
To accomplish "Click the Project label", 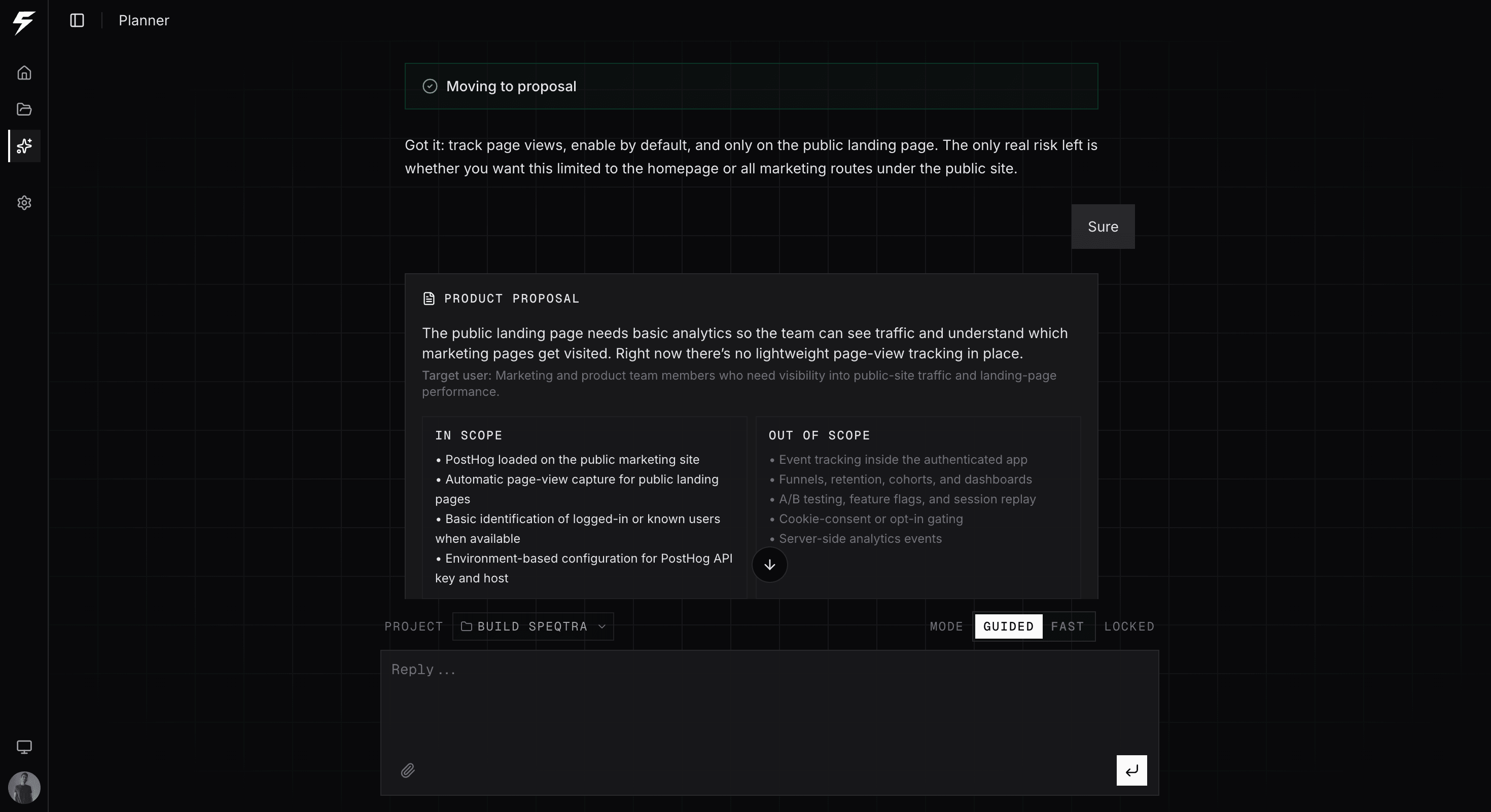I will pos(414,626).
